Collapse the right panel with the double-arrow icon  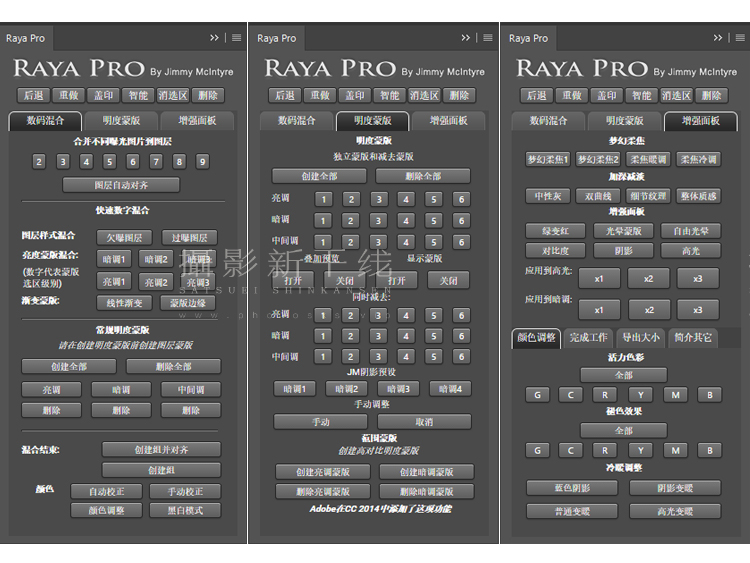click(718, 38)
